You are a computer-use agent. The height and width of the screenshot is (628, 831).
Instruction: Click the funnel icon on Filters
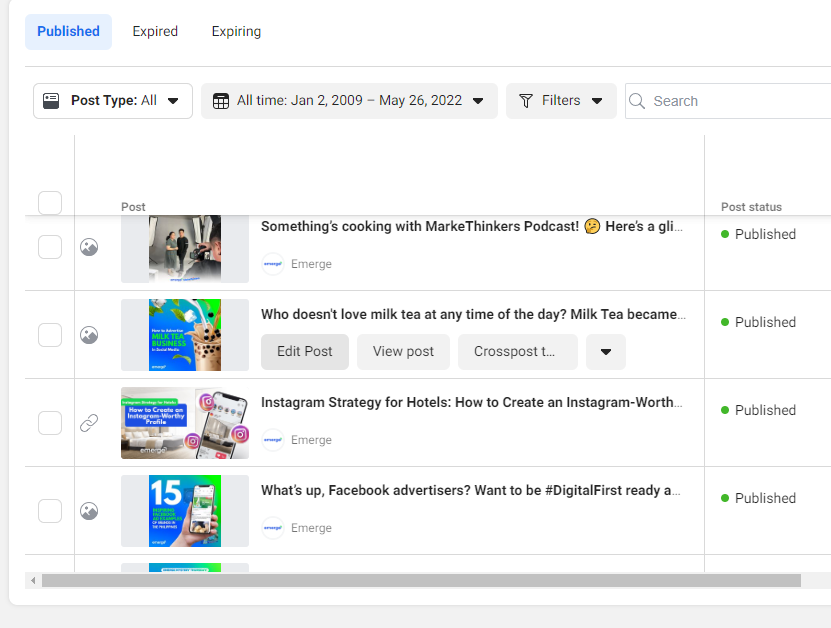click(x=526, y=101)
